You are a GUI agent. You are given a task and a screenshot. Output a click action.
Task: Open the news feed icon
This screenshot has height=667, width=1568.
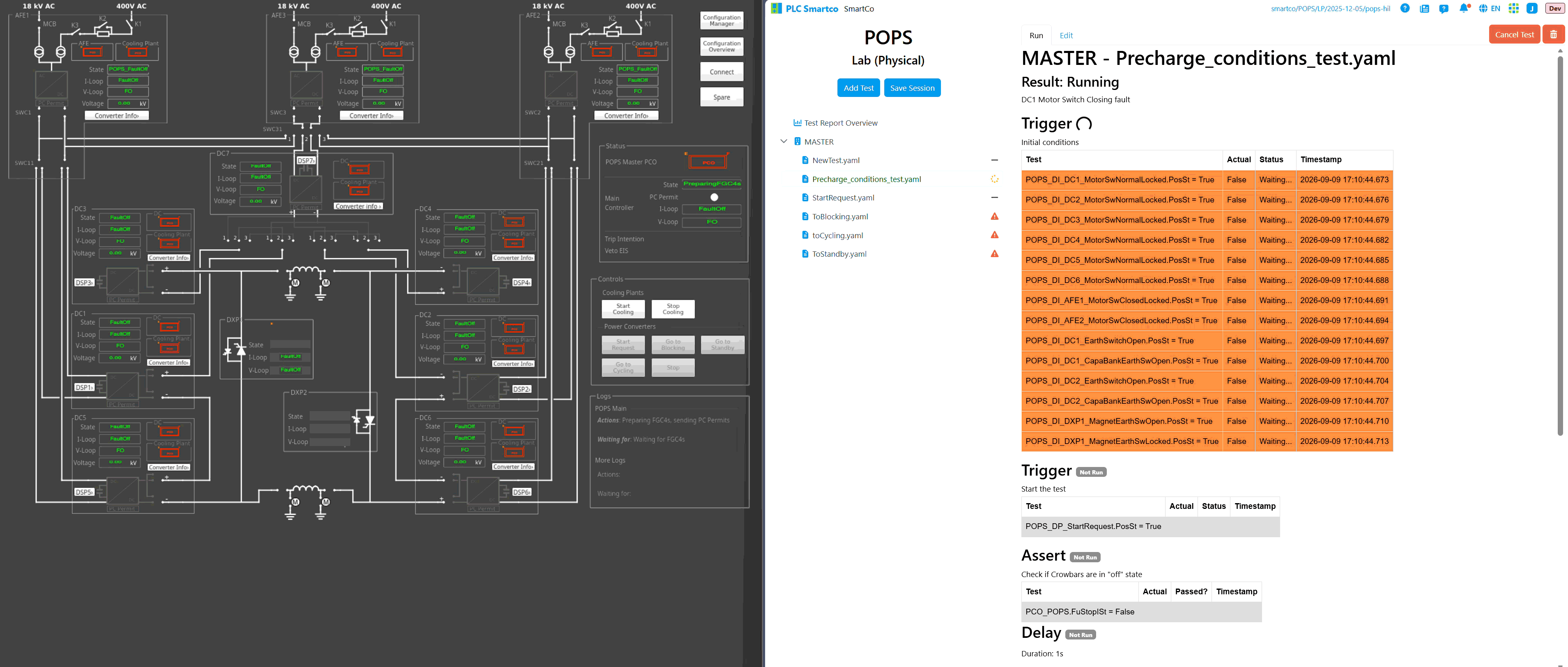[1424, 9]
